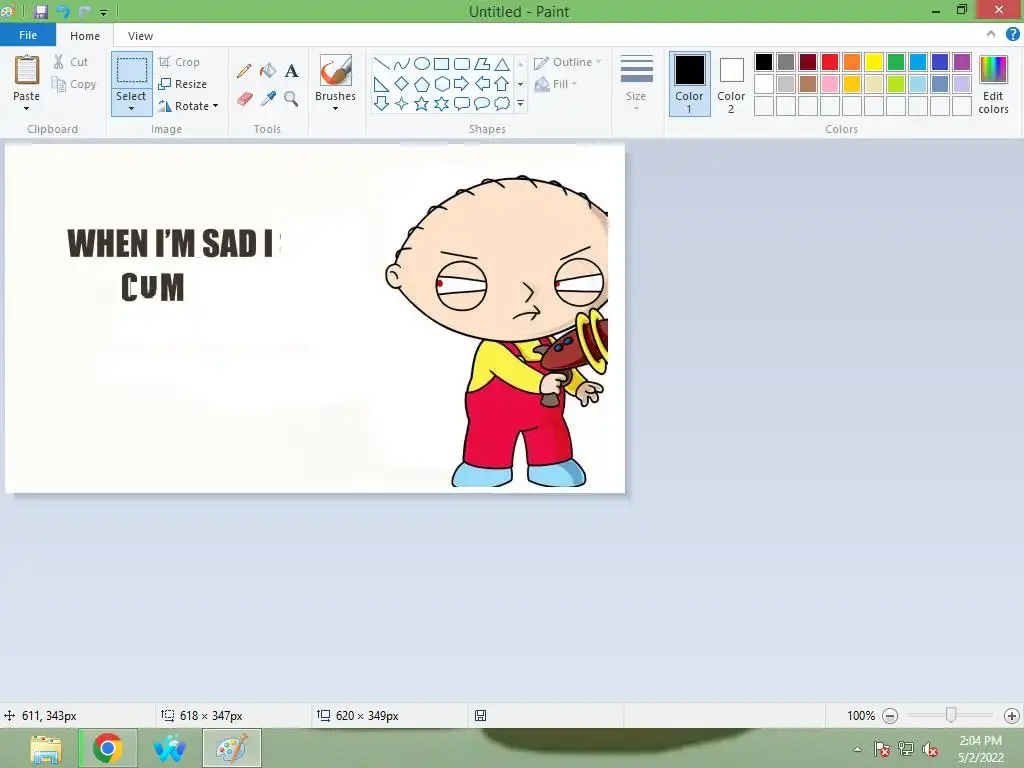The height and width of the screenshot is (768, 1024).
Task: Open the Select tool dropdown arrow
Action: 131,108
